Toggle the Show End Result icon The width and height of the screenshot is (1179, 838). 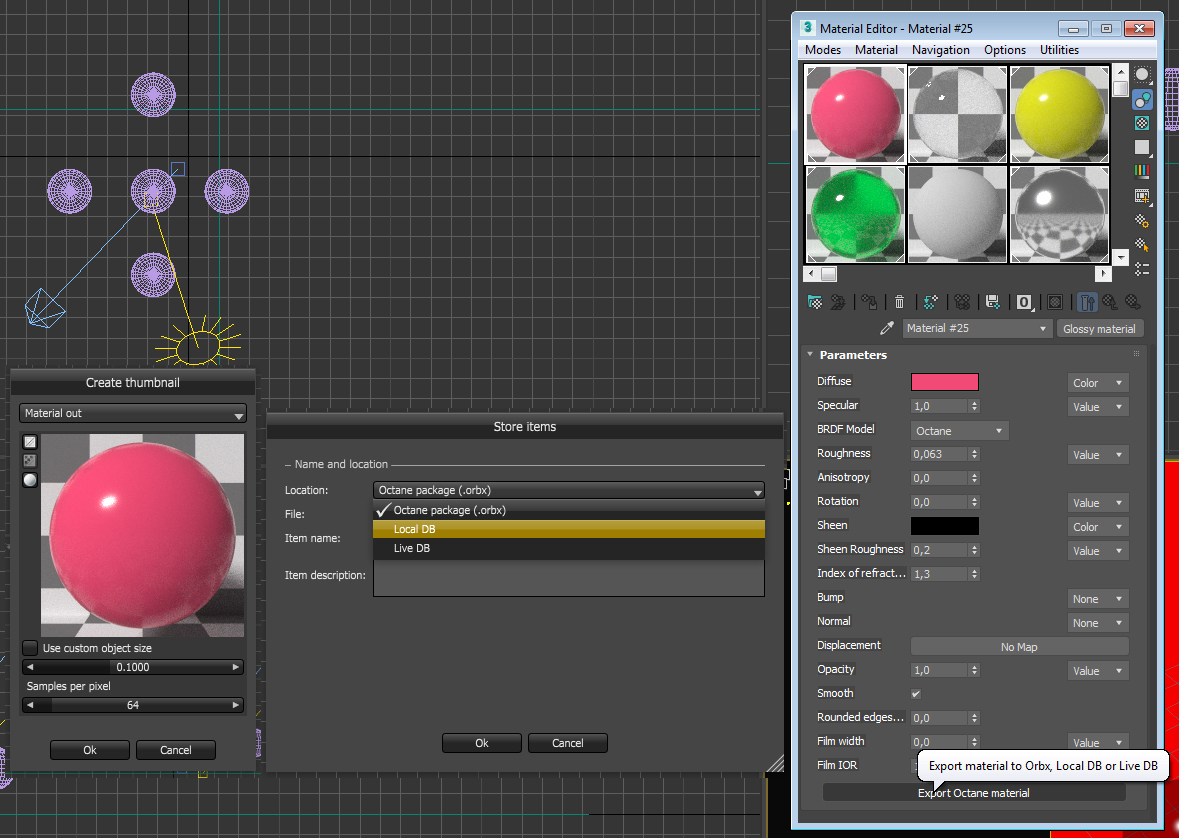(1087, 302)
